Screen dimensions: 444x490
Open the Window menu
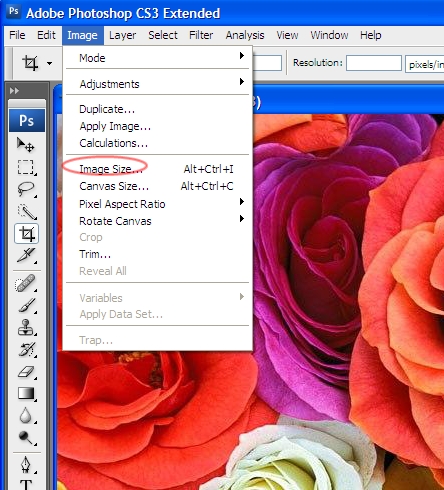[x=329, y=35]
